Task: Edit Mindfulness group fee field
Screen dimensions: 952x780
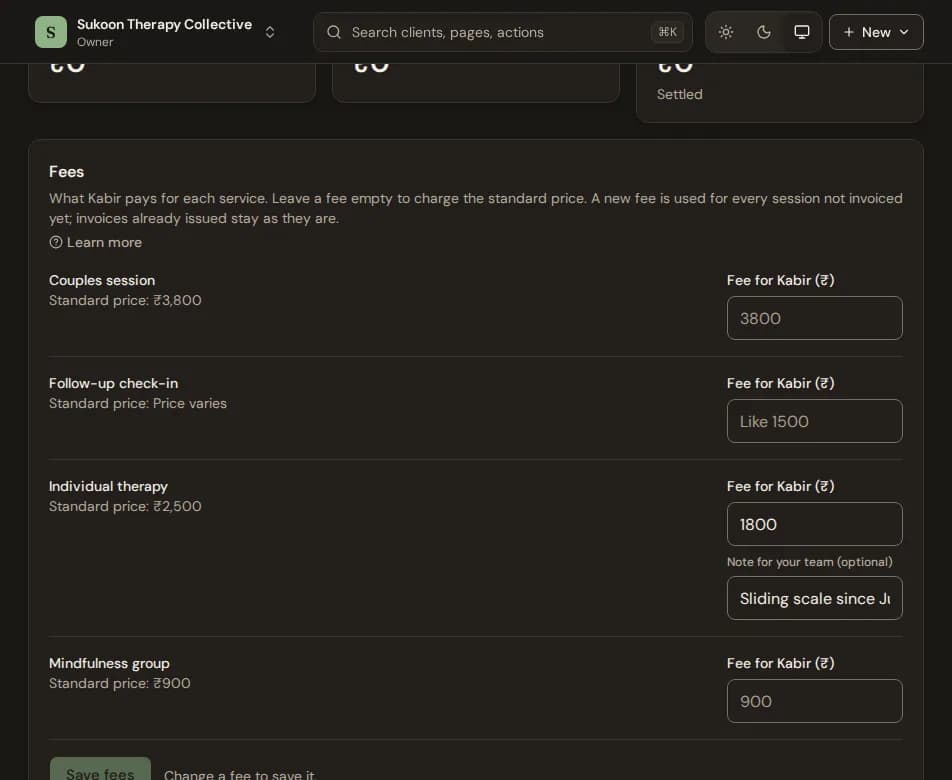Action: pyautogui.click(x=814, y=701)
